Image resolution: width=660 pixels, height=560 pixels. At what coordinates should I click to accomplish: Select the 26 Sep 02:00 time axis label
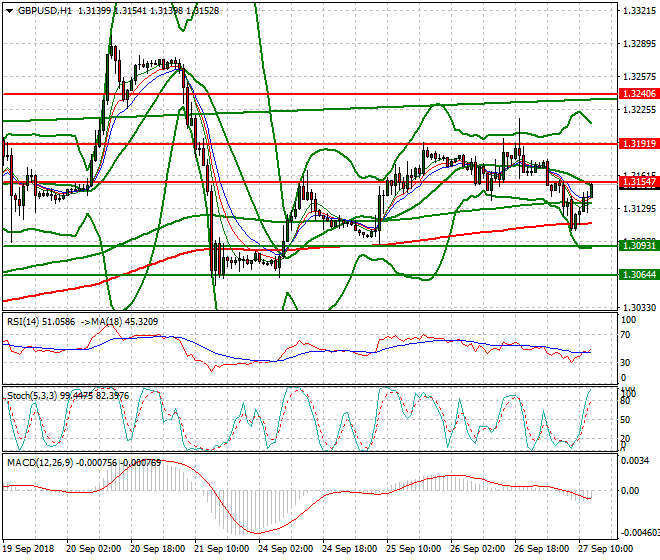point(478,549)
